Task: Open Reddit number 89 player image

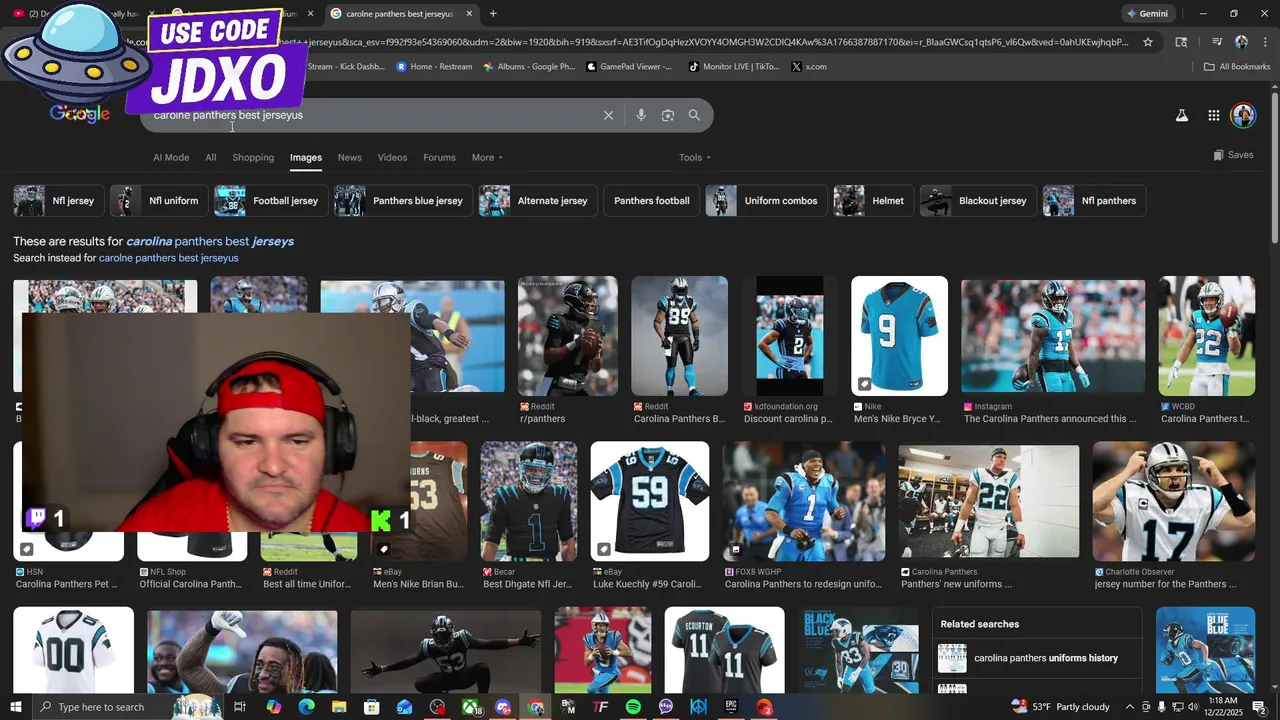Action: [680, 336]
